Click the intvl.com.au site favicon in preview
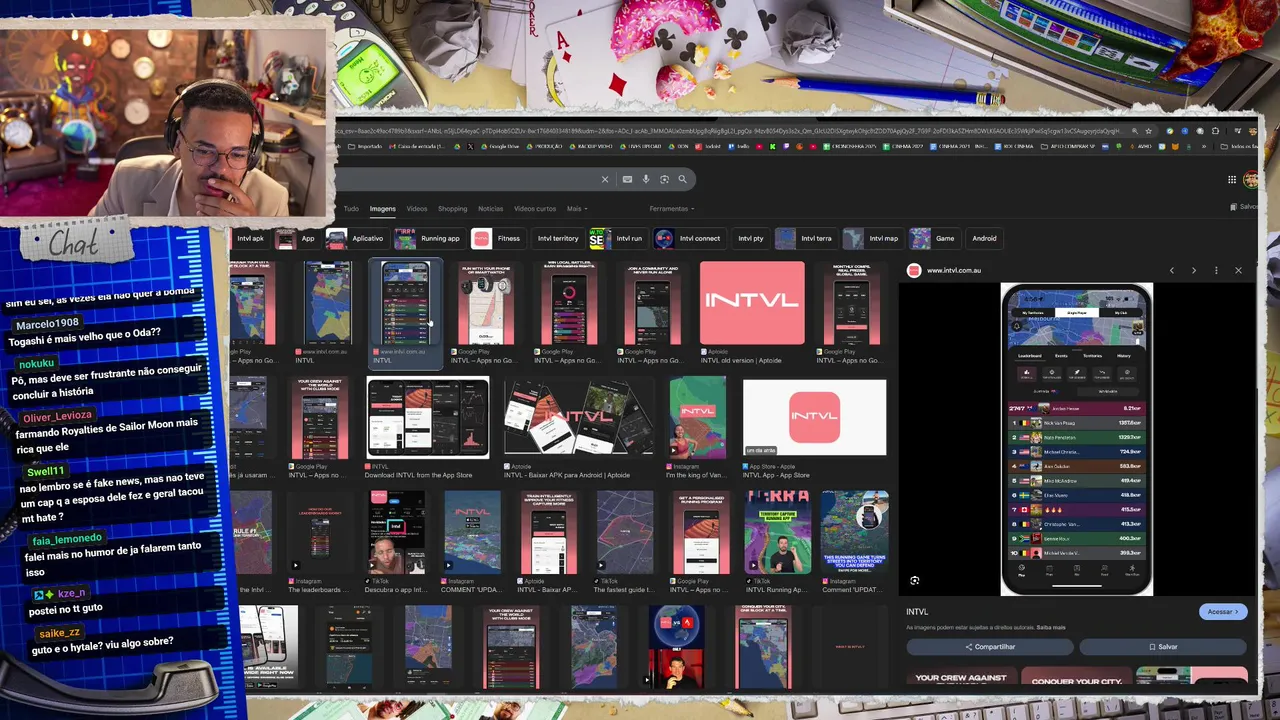Viewport: 1280px width, 720px height. click(x=913, y=270)
